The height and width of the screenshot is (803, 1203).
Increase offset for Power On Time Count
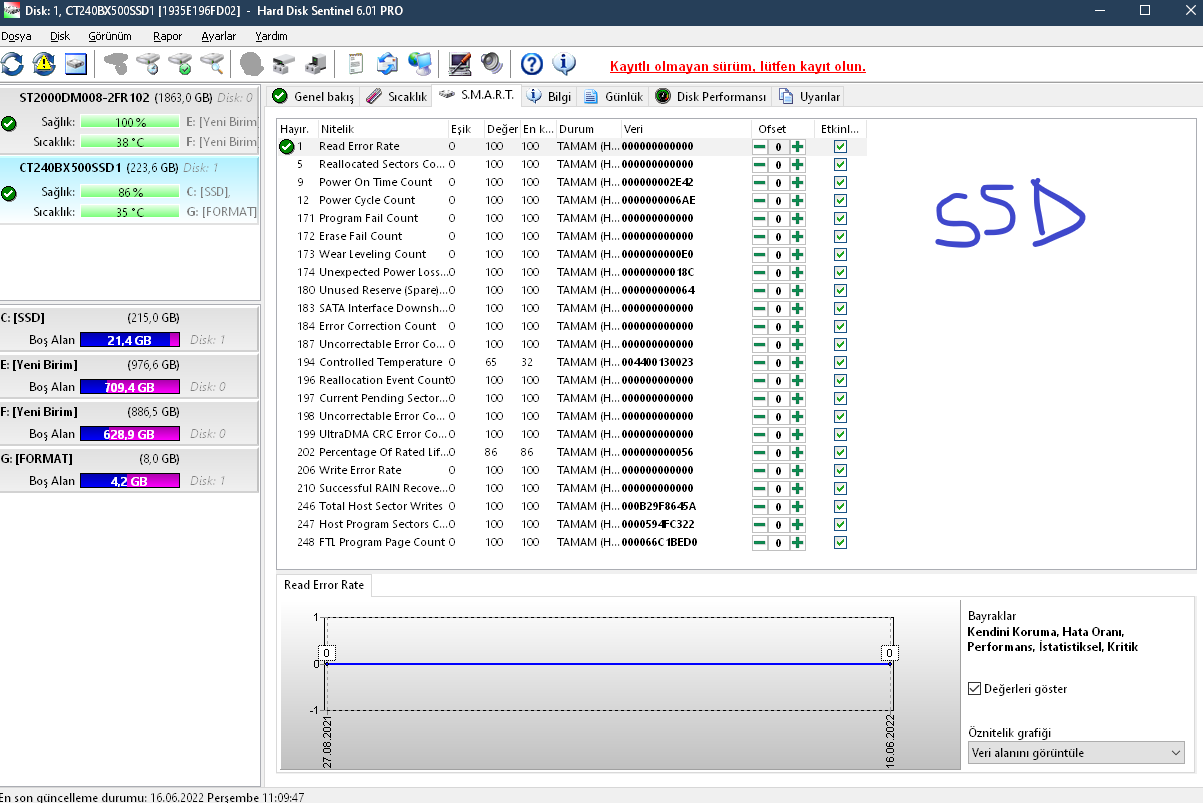[x=797, y=182]
